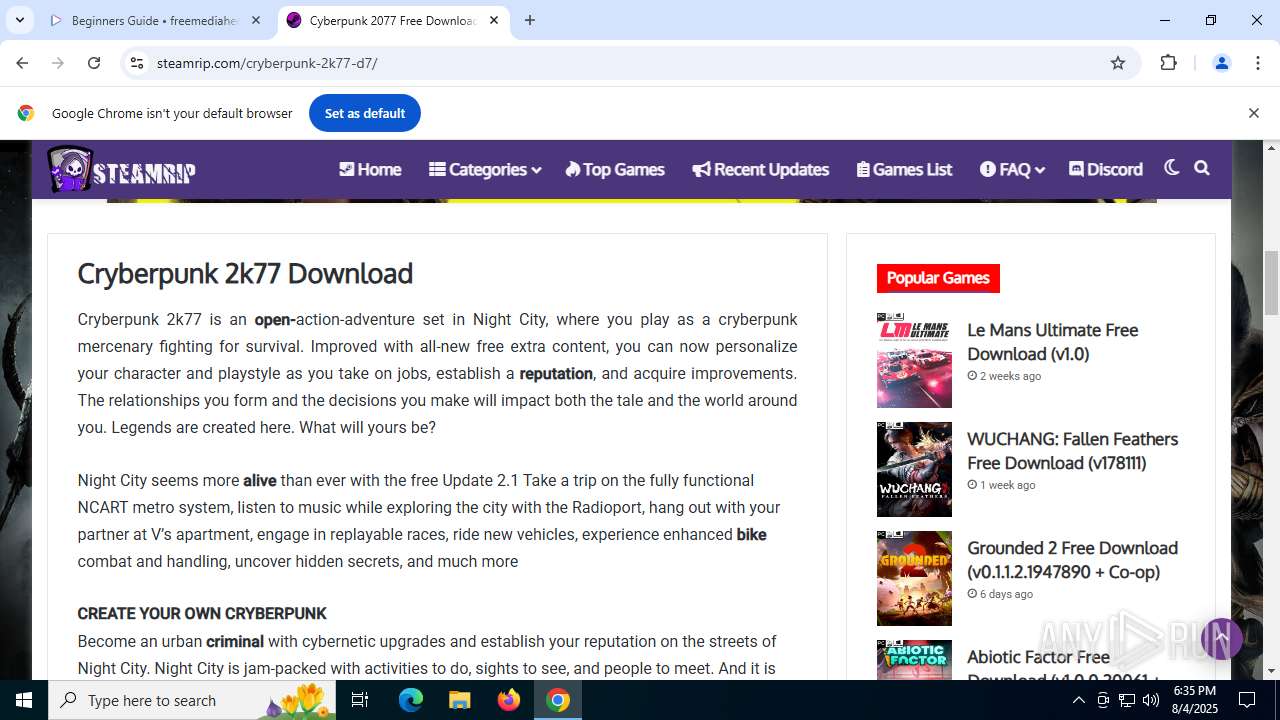Bookmark this page with star icon
Image resolution: width=1280 pixels, height=720 pixels.
pos(1118,63)
